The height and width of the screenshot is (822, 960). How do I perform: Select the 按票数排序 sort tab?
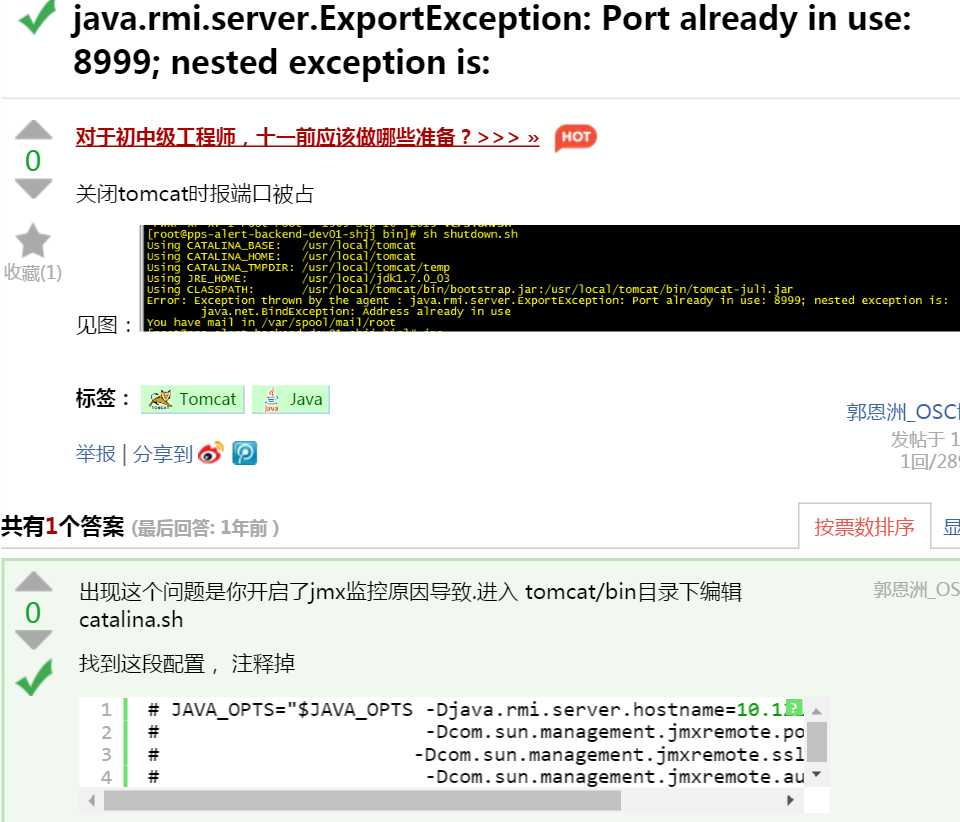(864, 526)
